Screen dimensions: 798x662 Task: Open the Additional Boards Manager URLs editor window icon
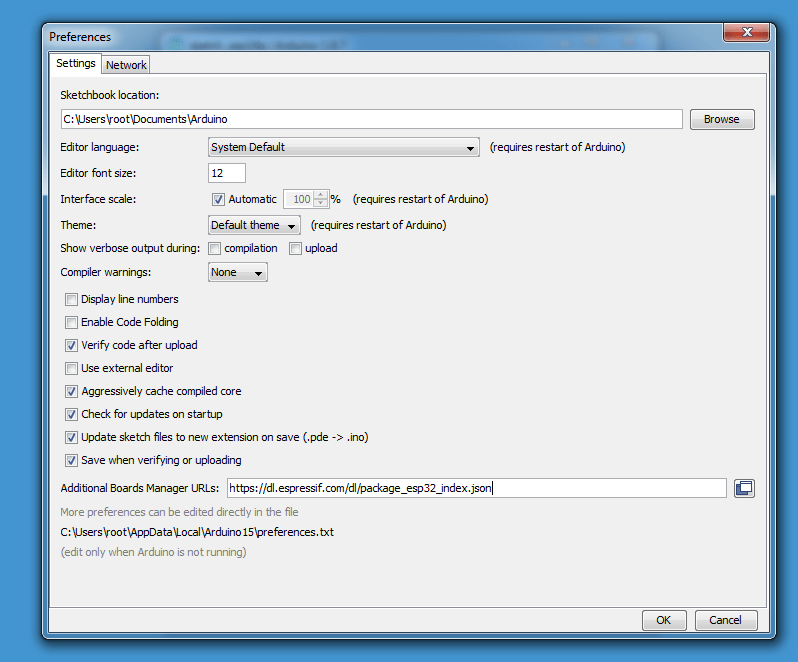tap(744, 488)
